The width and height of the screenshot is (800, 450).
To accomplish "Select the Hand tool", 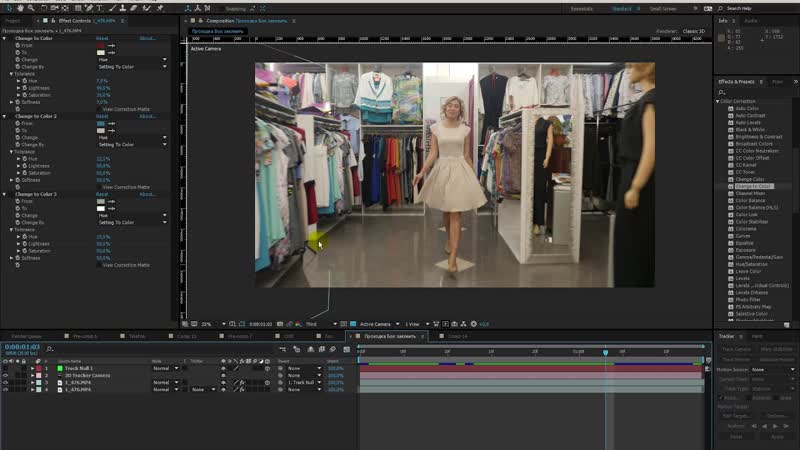I will coord(20,8).
